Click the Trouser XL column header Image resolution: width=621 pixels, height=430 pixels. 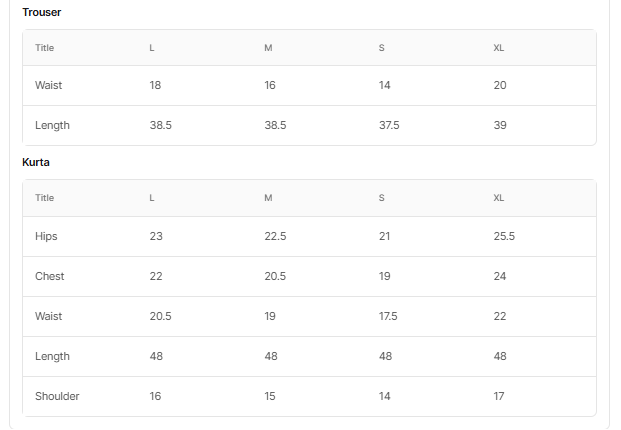coord(499,48)
